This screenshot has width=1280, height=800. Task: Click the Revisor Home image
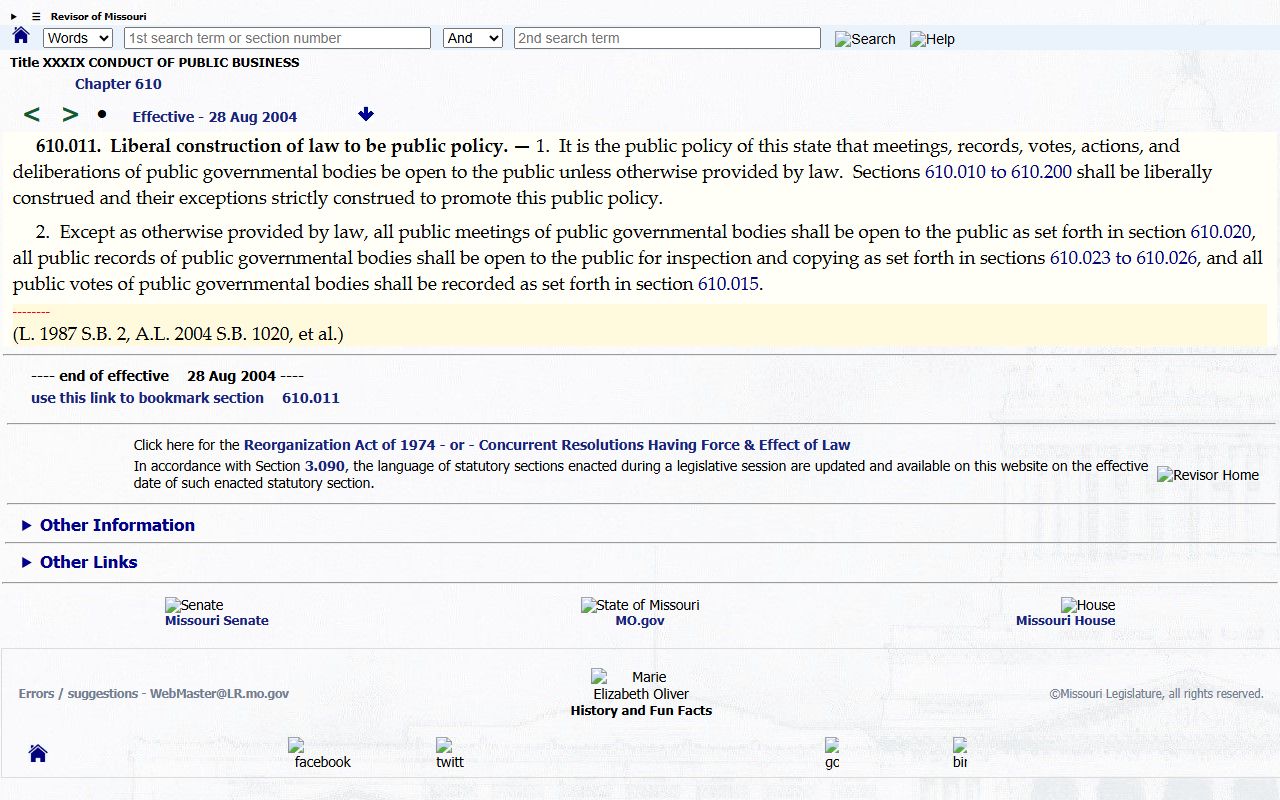1208,475
